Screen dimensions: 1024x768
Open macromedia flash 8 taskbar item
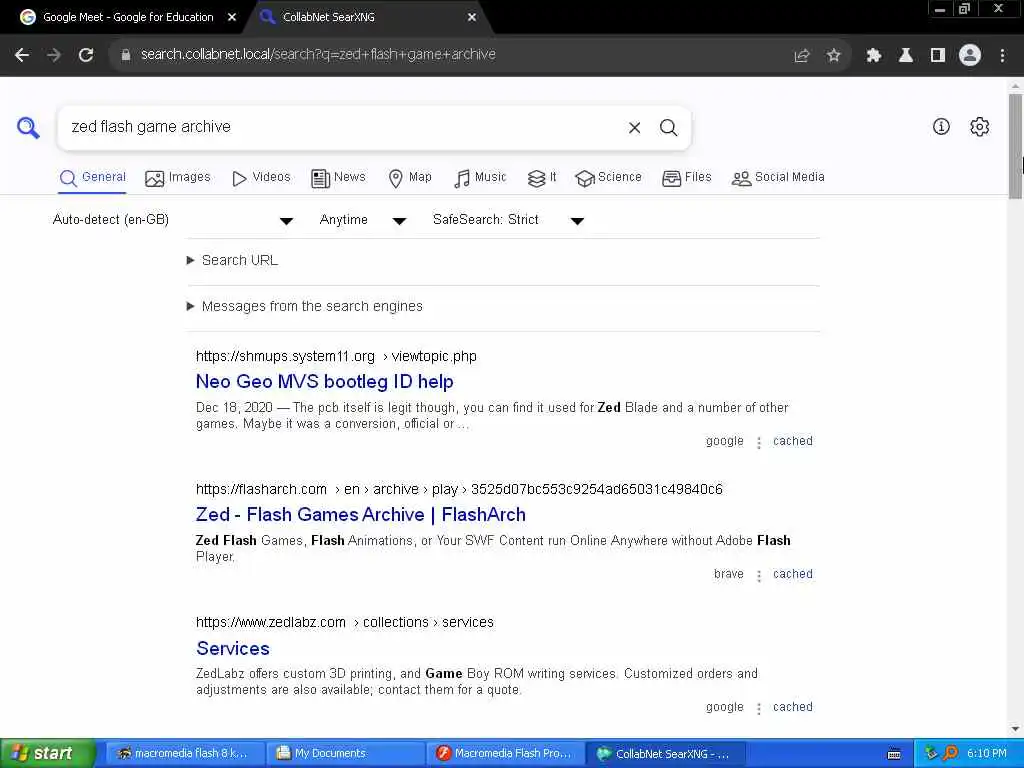point(183,753)
